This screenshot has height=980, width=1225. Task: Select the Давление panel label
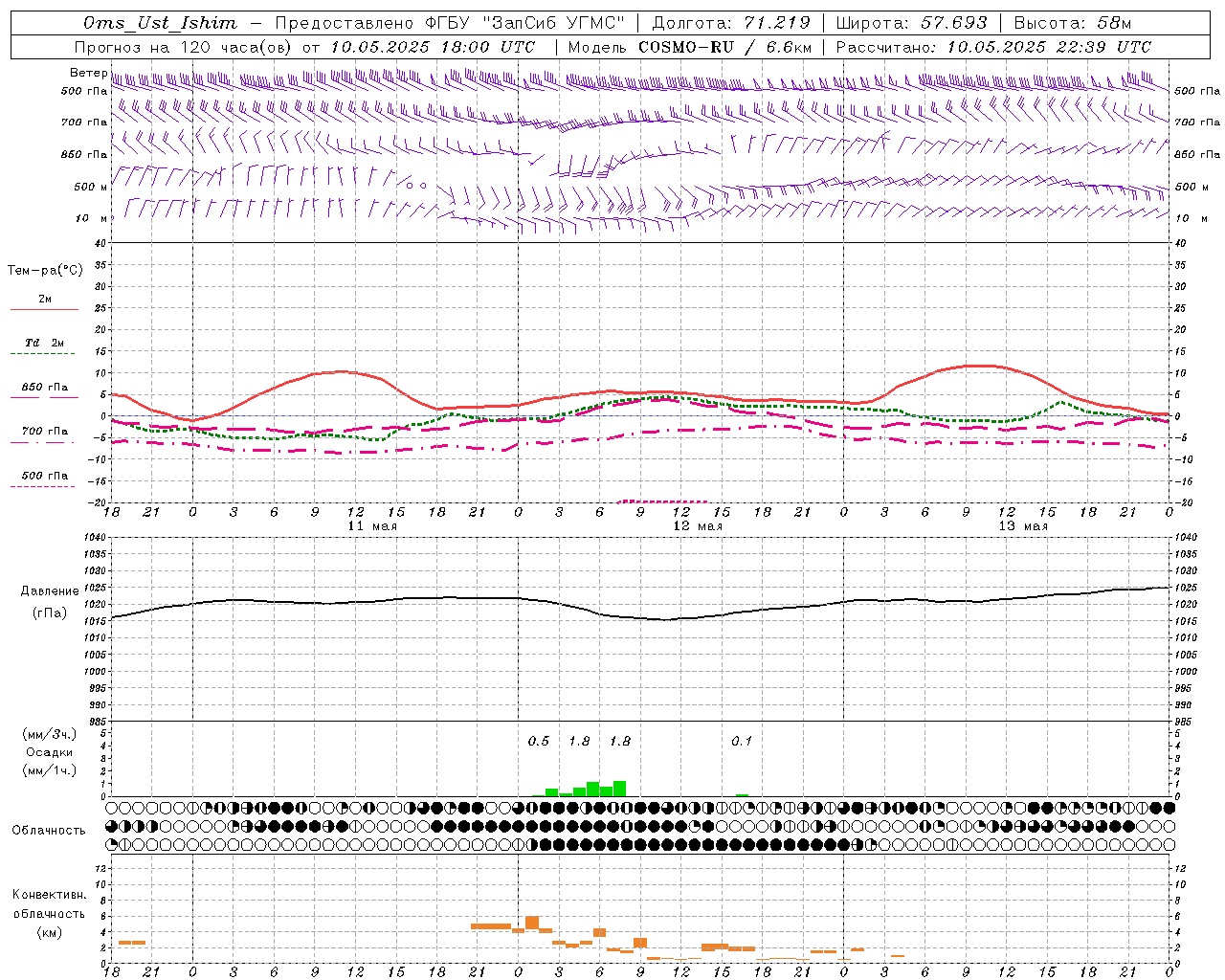coord(50,591)
